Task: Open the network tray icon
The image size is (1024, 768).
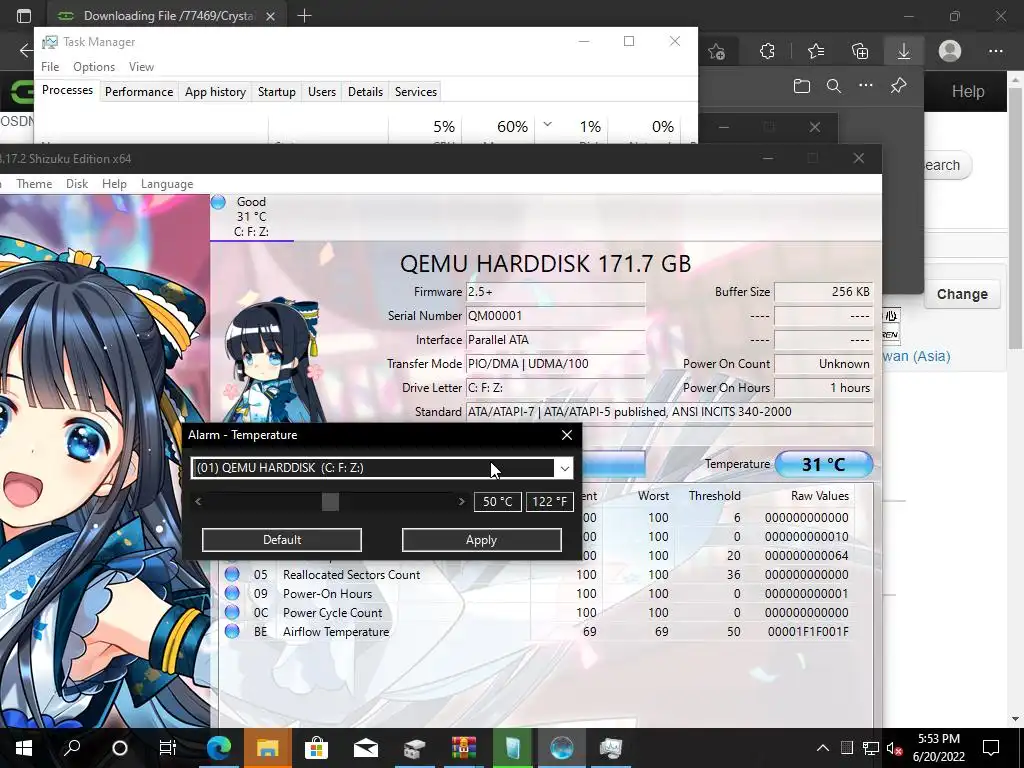Action: [x=871, y=748]
